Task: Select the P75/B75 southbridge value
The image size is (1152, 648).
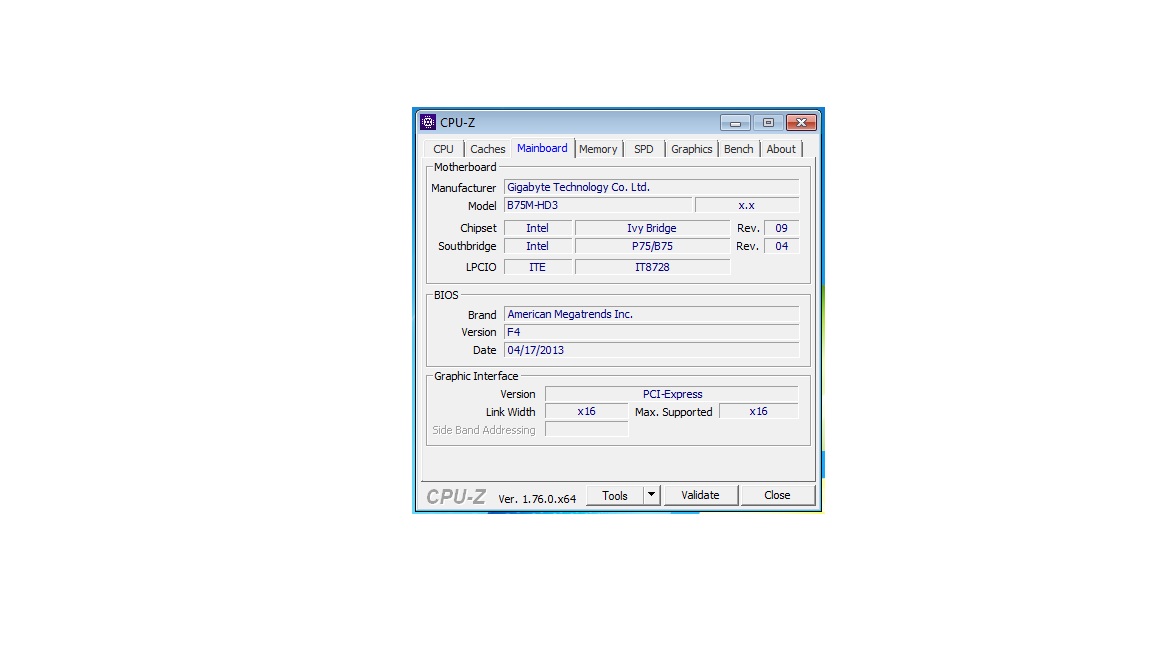Action: pyautogui.click(x=652, y=246)
